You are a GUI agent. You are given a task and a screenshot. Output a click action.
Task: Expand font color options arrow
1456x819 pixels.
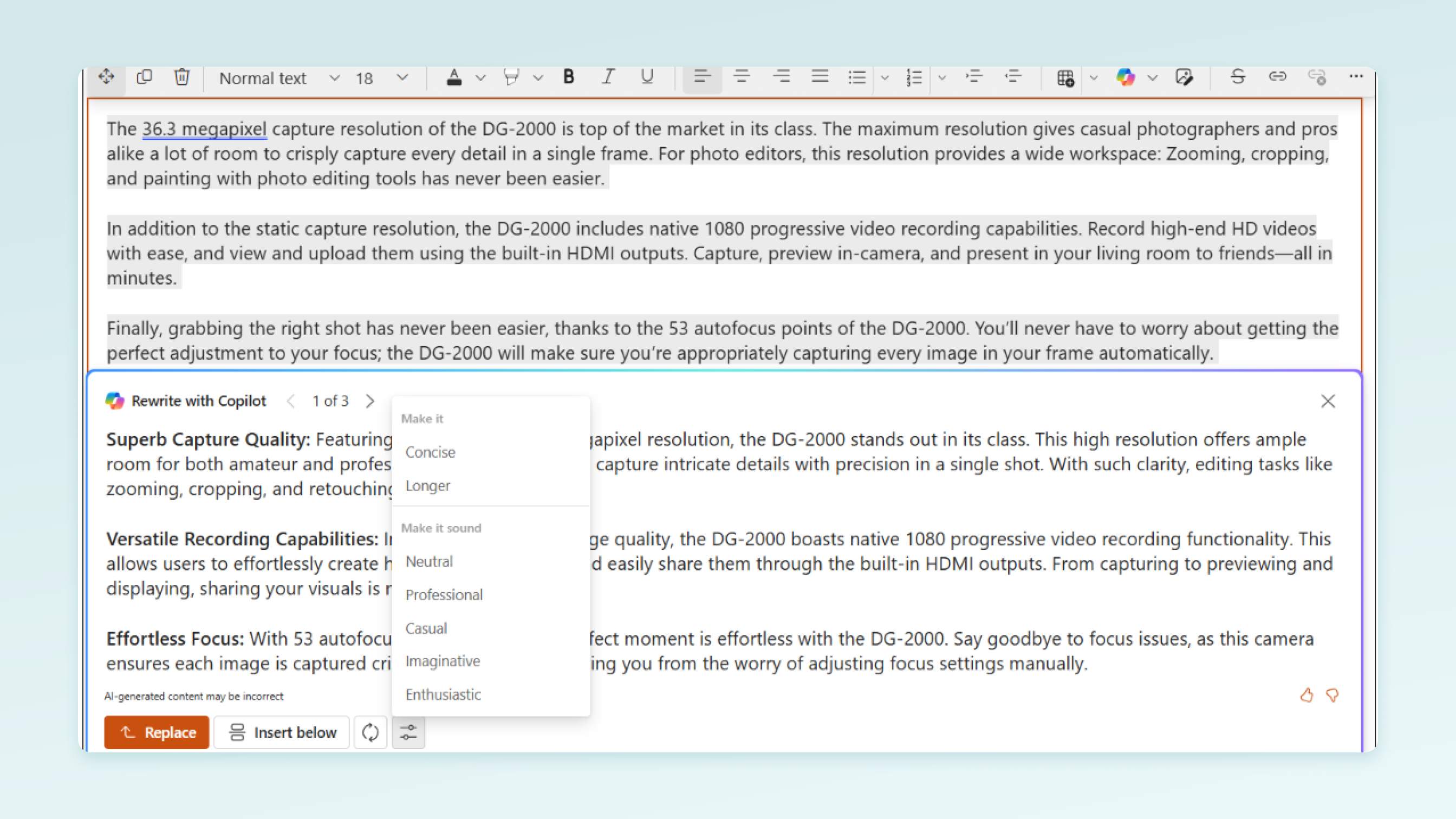[480, 78]
